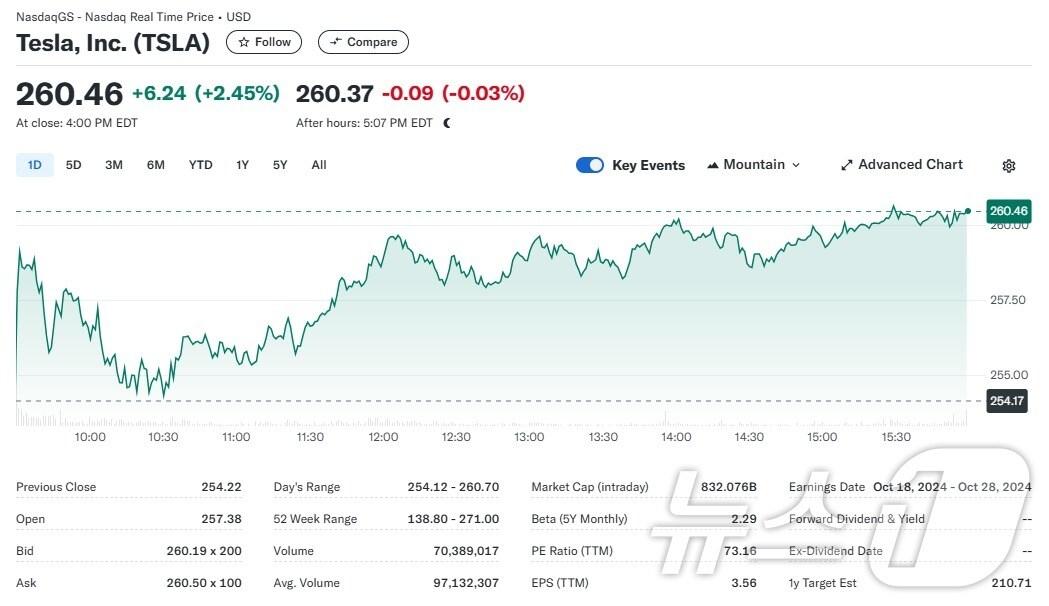The image size is (1049, 606).
Task: Toggle the Key Events switch
Action: [590, 165]
